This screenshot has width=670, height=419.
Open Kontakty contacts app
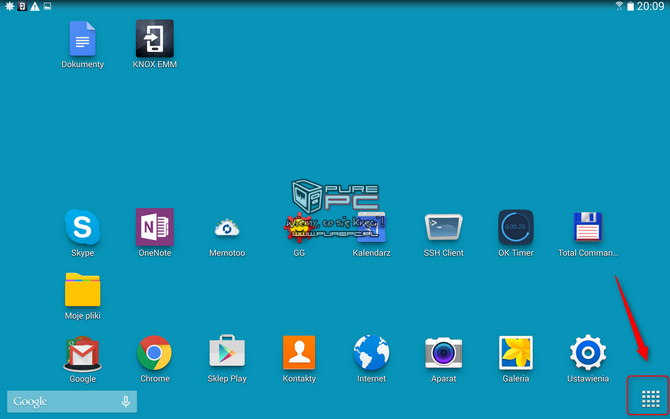pyautogui.click(x=299, y=353)
